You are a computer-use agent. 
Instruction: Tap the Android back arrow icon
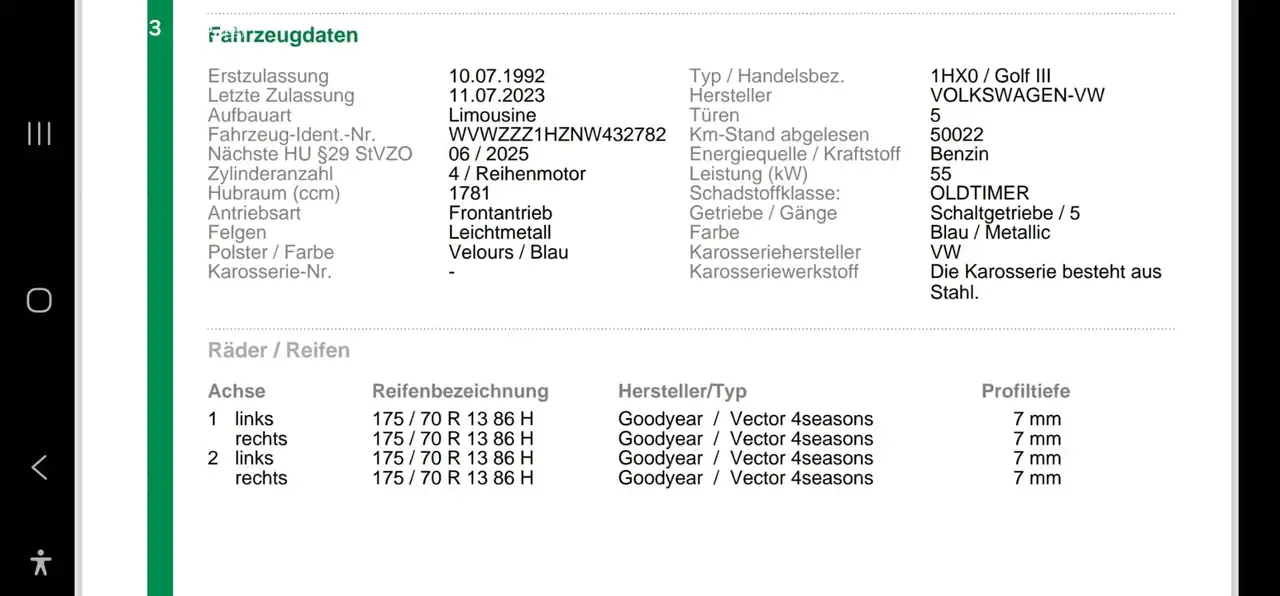pos(39,467)
